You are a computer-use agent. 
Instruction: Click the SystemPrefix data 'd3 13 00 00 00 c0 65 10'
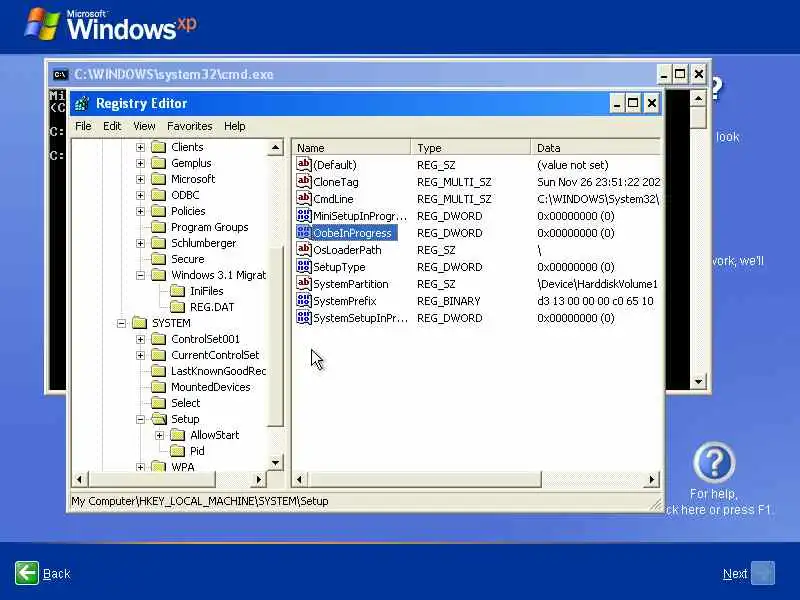click(x=595, y=301)
